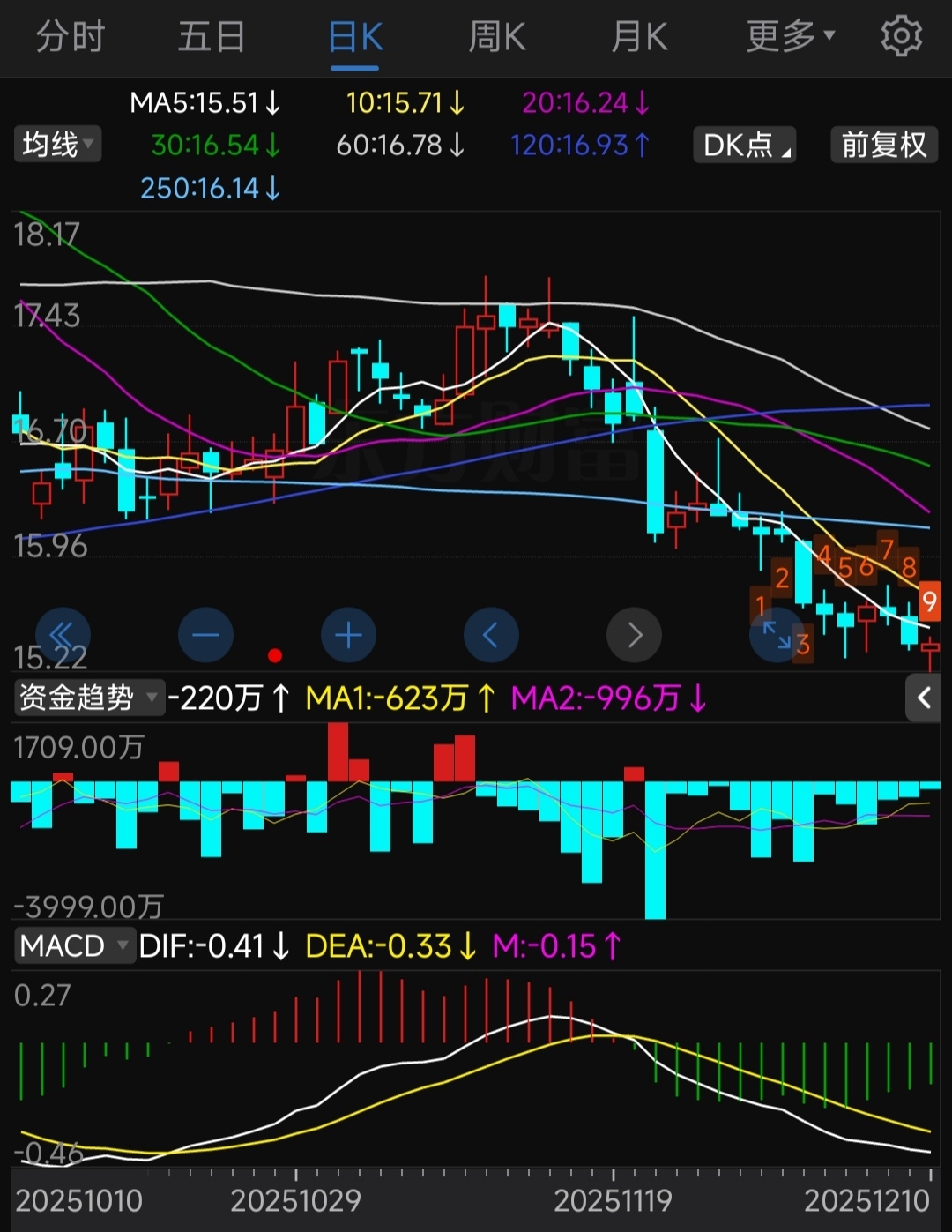
Task: Tap the MA2:-996万 value
Action: point(608,698)
